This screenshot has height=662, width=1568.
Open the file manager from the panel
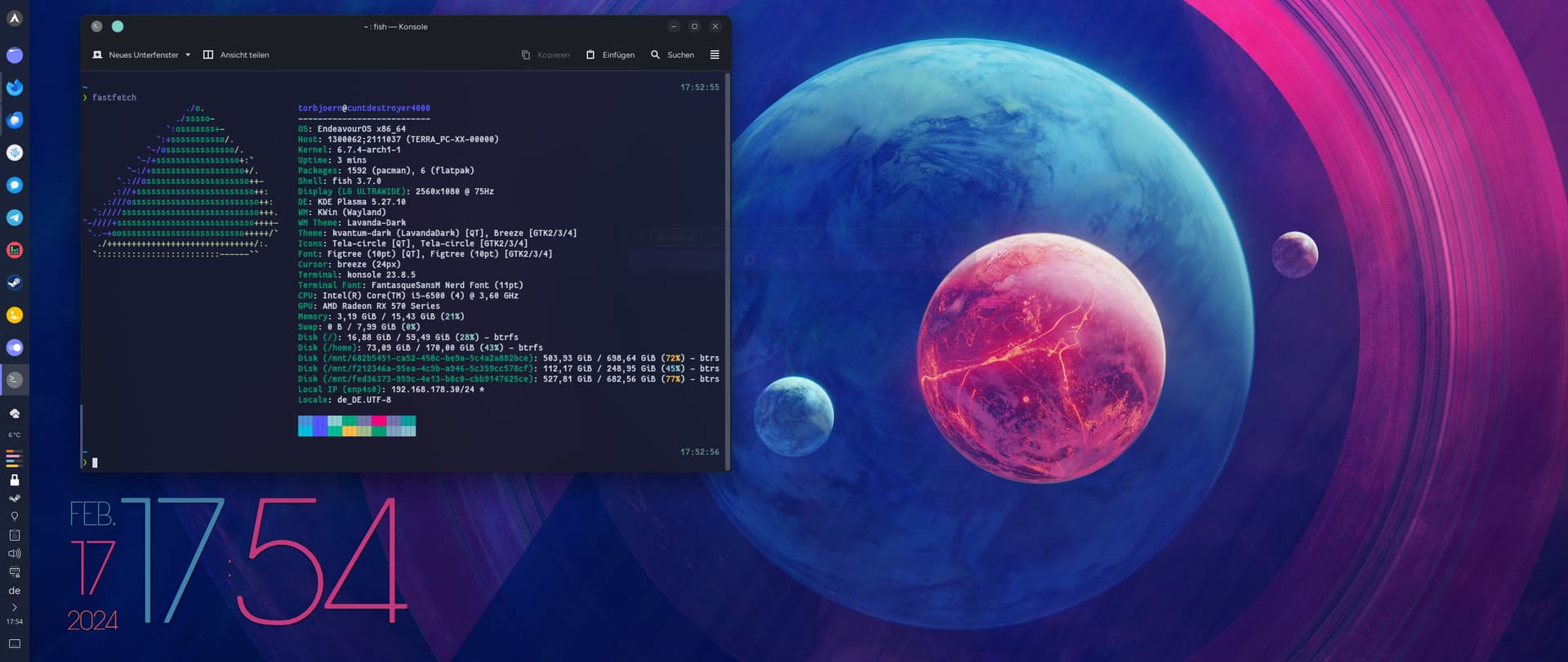[x=15, y=55]
